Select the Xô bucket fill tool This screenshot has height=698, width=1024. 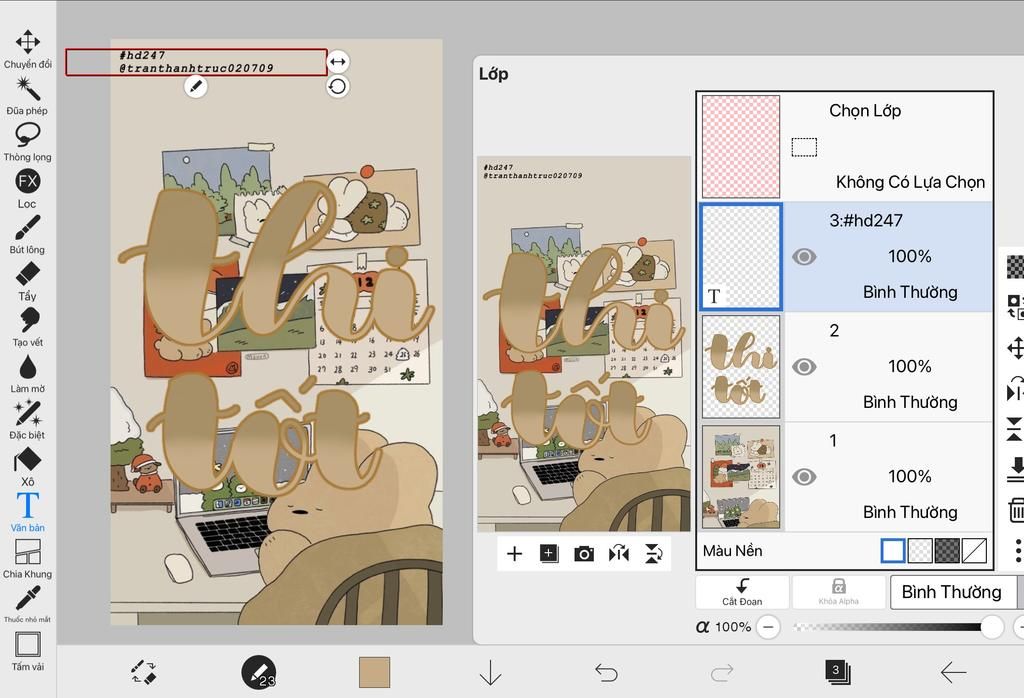click(27, 466)
